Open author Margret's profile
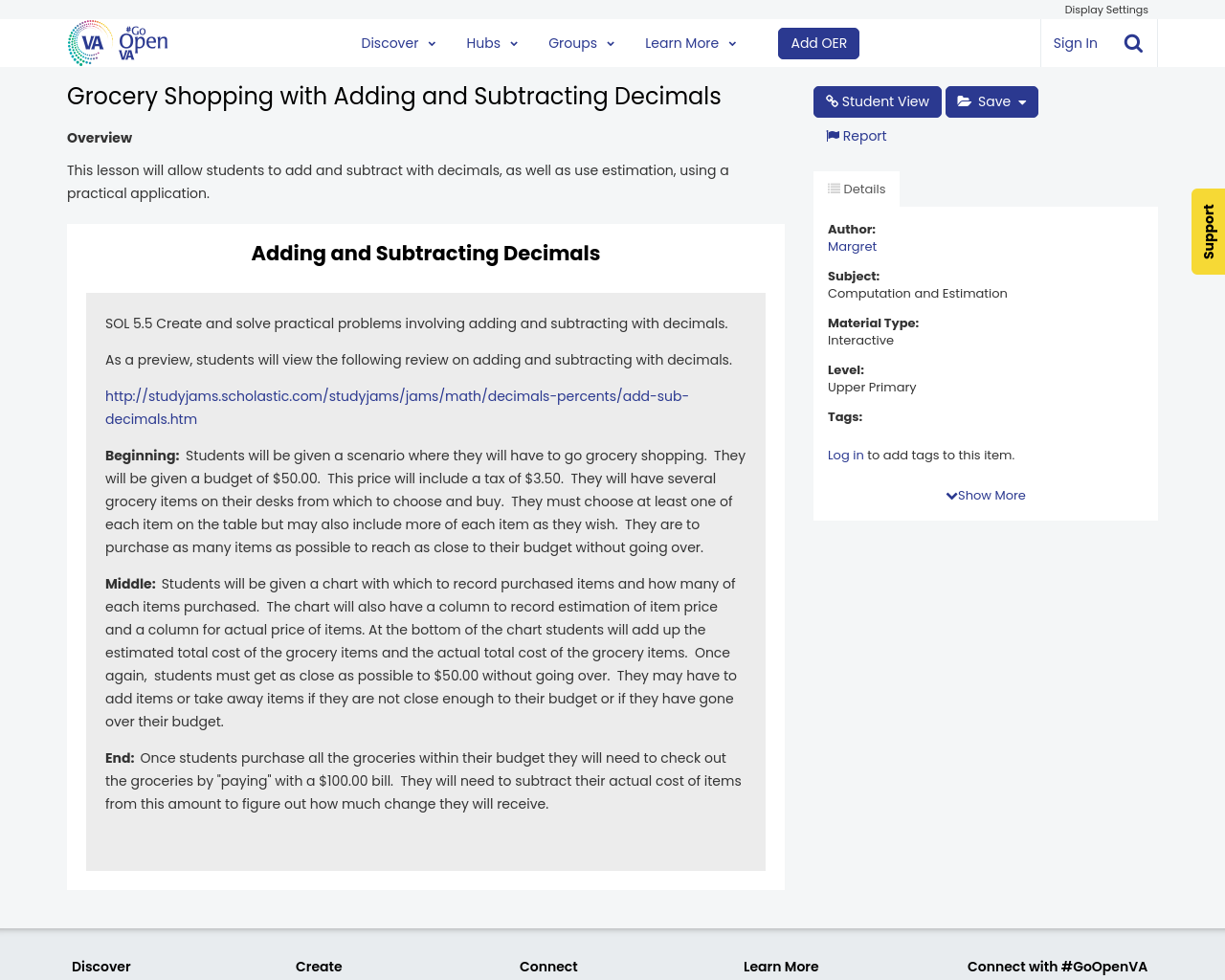 coord(852,247)
